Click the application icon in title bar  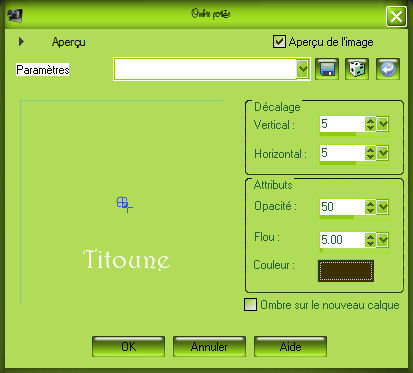tap(15, 16)
